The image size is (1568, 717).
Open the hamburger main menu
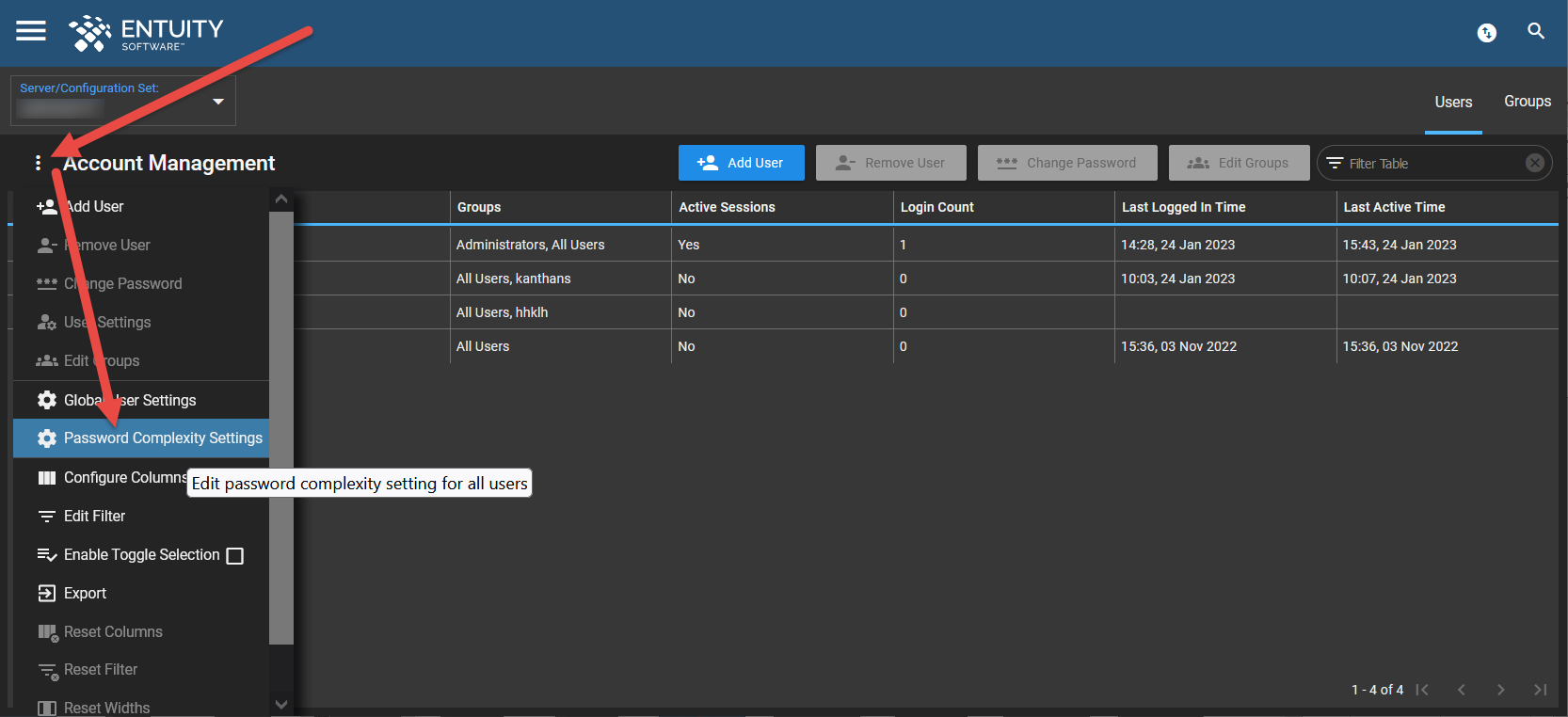pos(31,31)
